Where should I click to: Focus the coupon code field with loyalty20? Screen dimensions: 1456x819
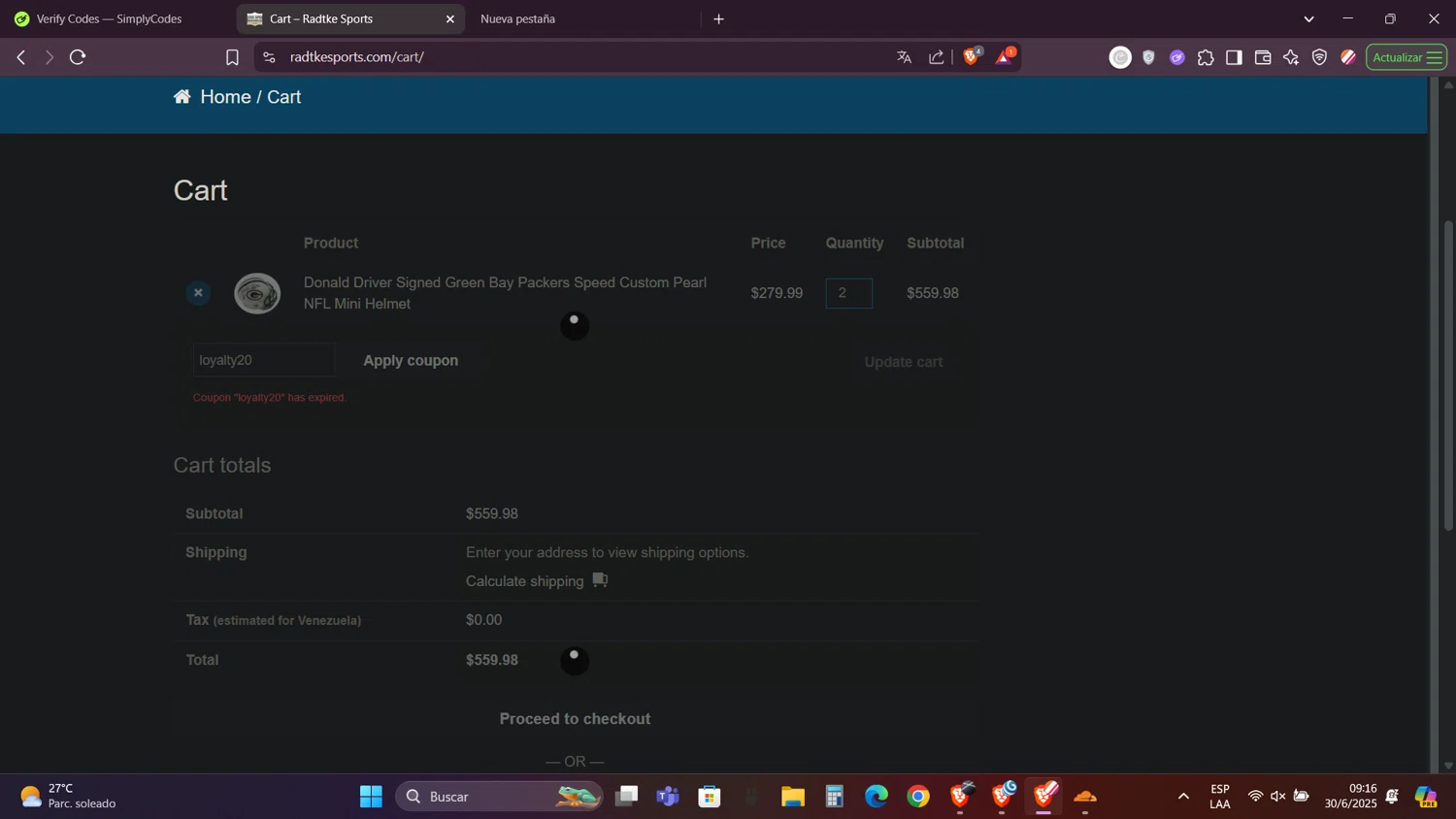tap(264, 360)
